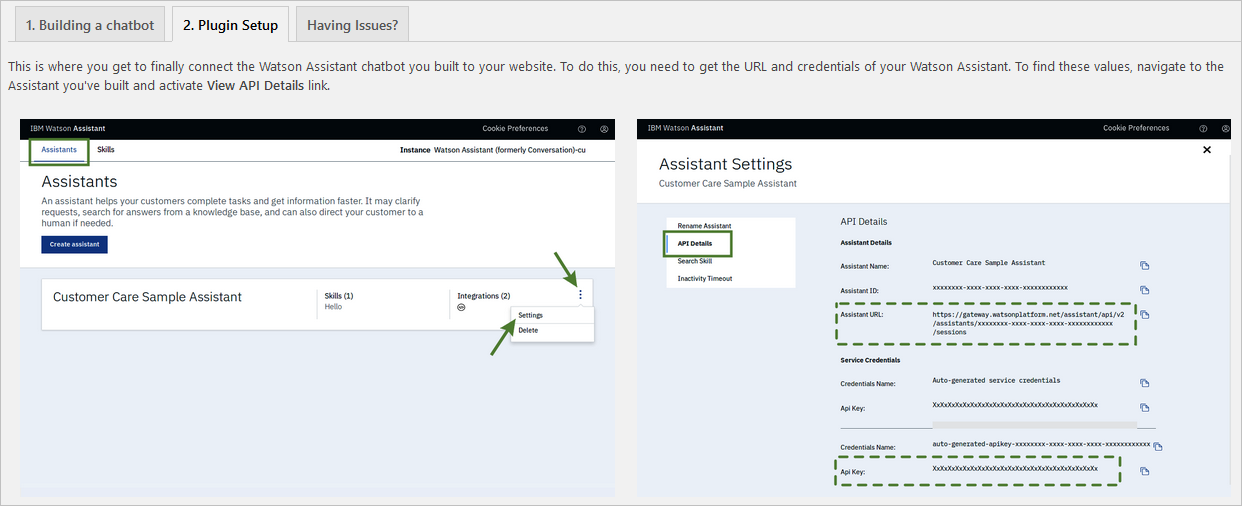Click the help icon in Assistants screenshot header

pos(582,129)
